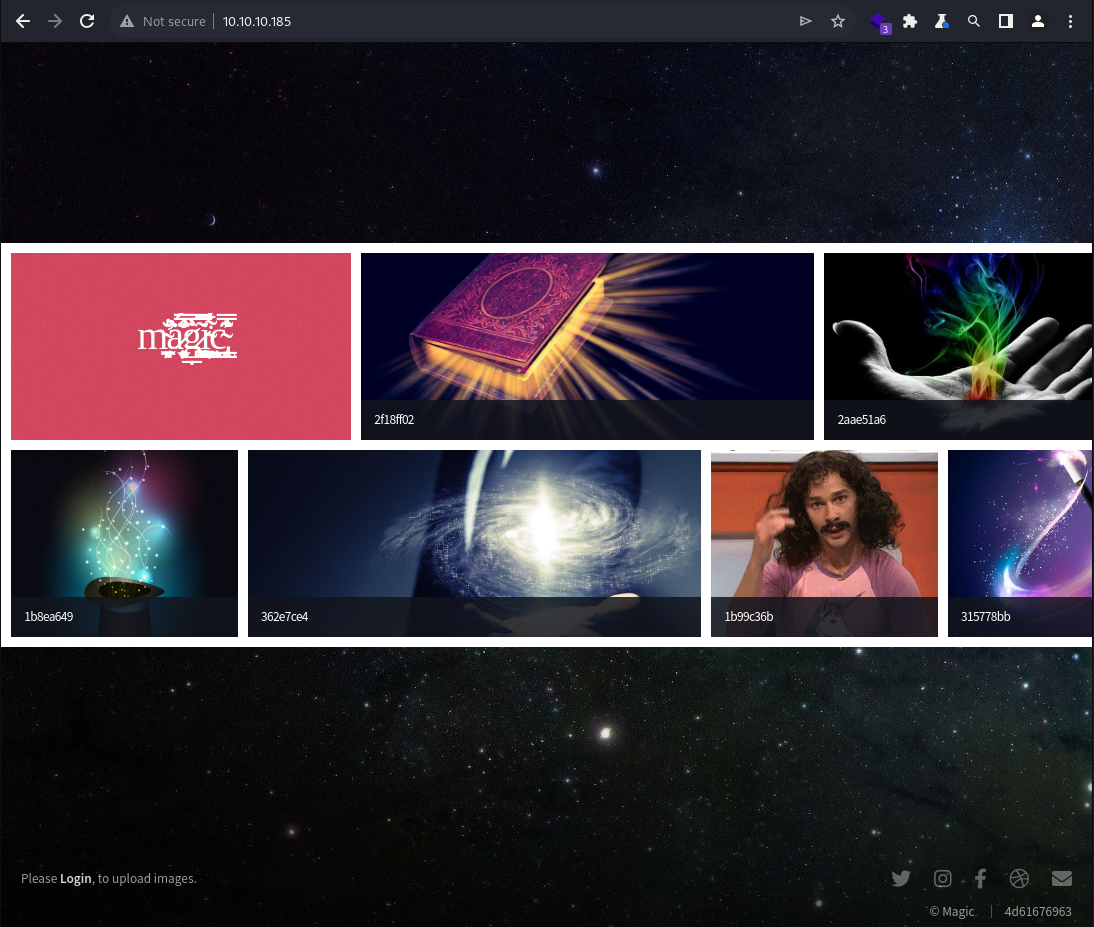This screenshot has height=927, width=1094.
Task: Open the rainbow smoke hand image 2aae51a6
Action: [957, 346]
